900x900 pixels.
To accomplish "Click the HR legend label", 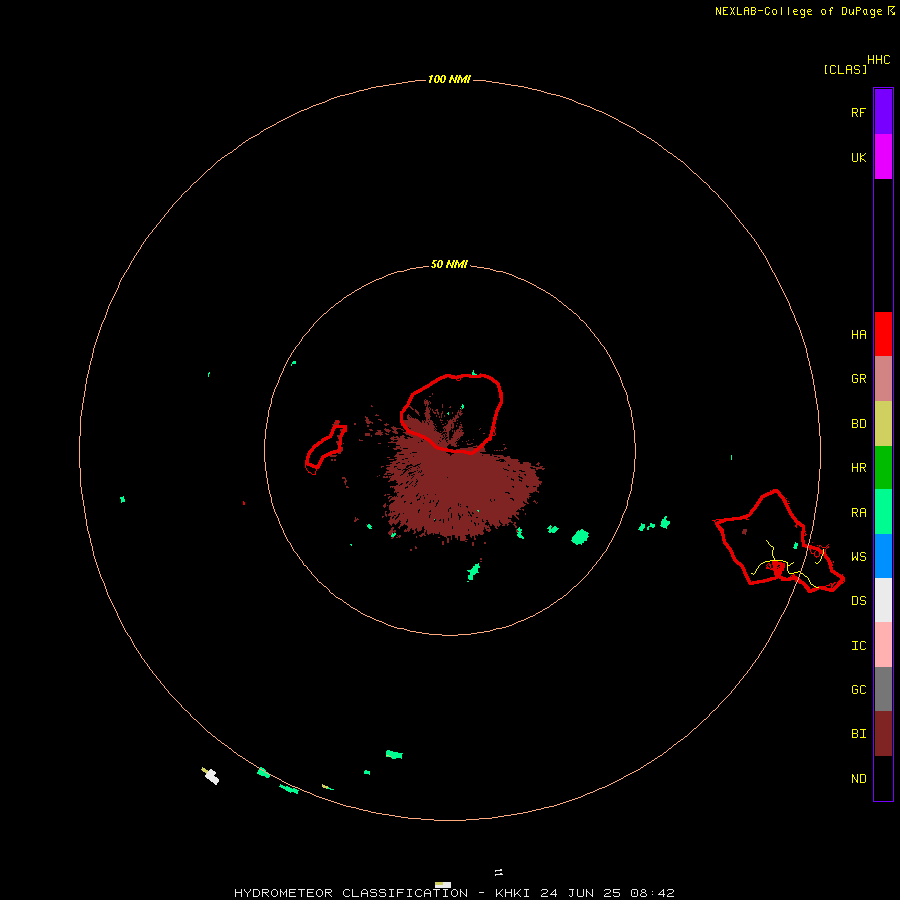I will (858, 468).
